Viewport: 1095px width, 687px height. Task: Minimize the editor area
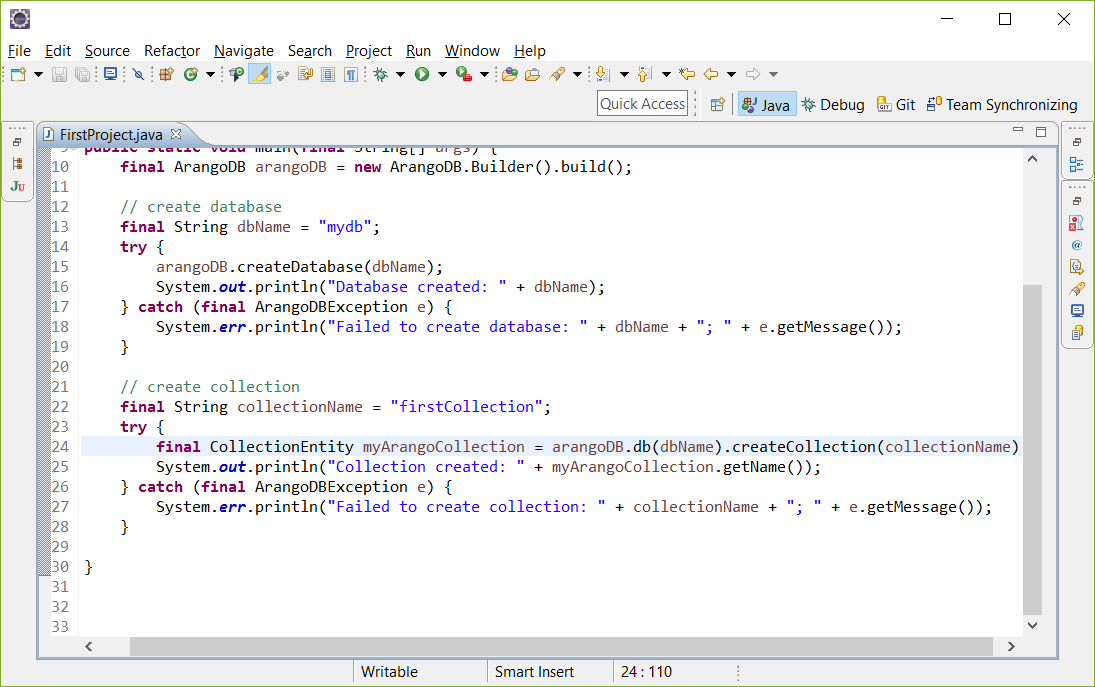(x=1017, y=131)
